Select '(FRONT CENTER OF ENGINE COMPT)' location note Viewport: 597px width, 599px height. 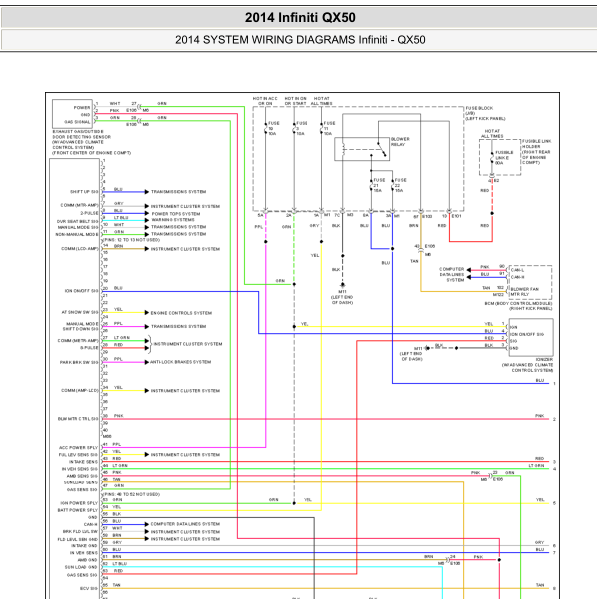91,153
